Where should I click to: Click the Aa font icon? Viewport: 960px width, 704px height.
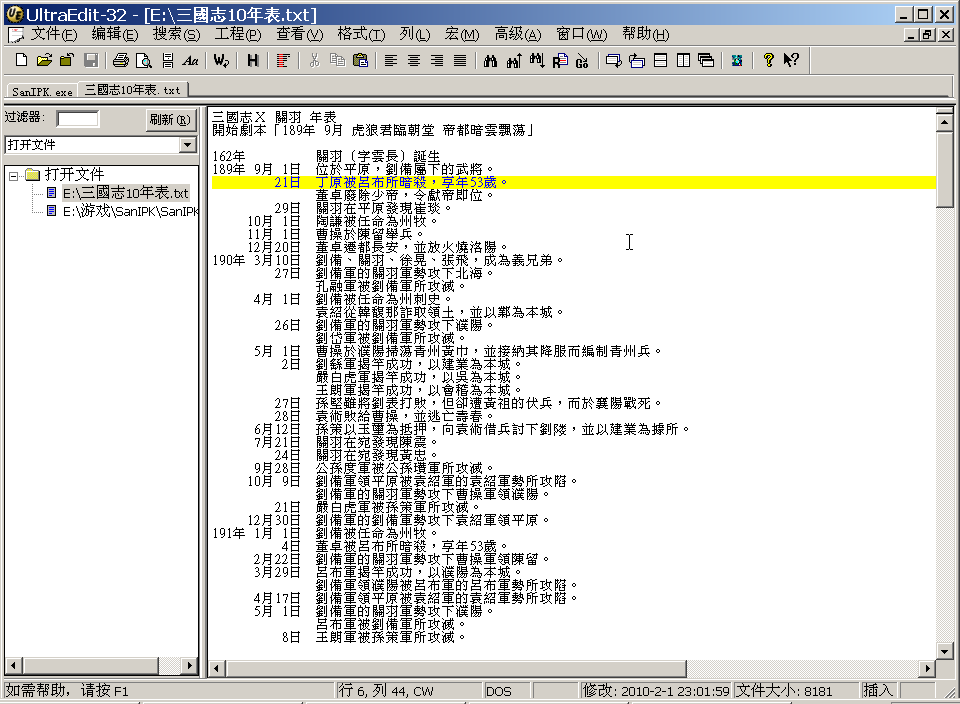(190, 60)
